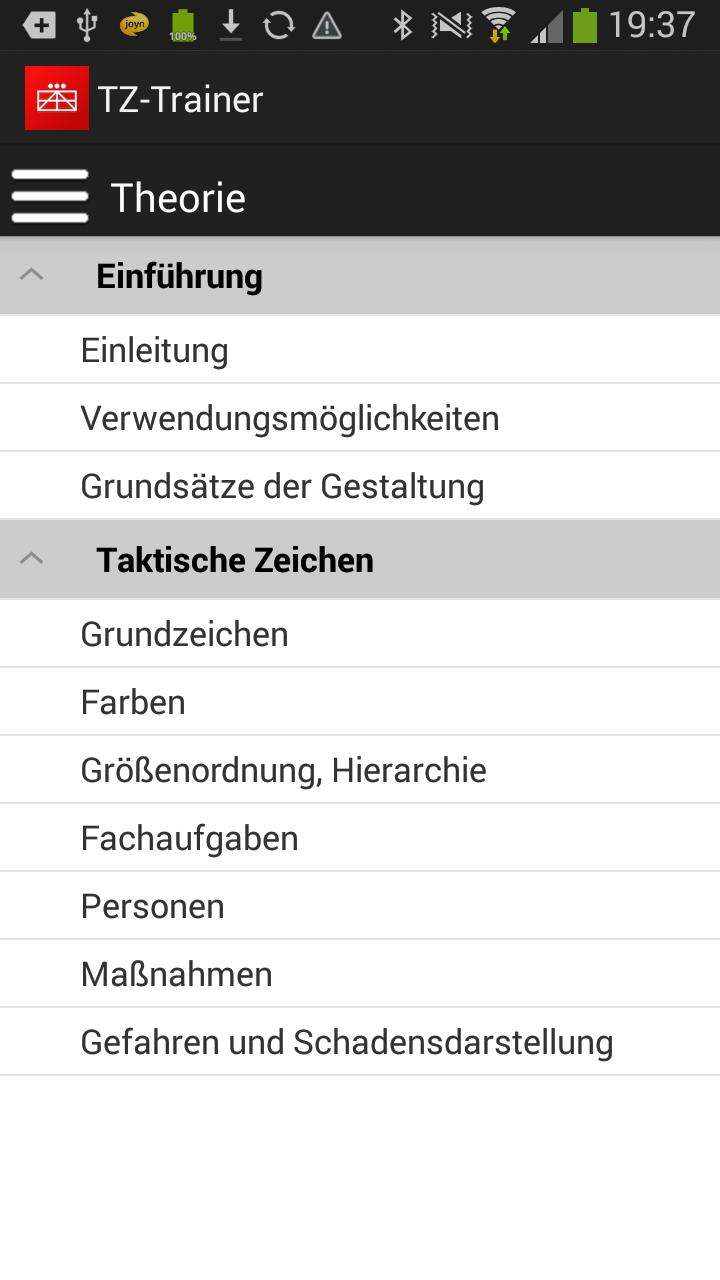Open the Grundzeichen topic
720x1280 pixels.
tap(184, 633)
